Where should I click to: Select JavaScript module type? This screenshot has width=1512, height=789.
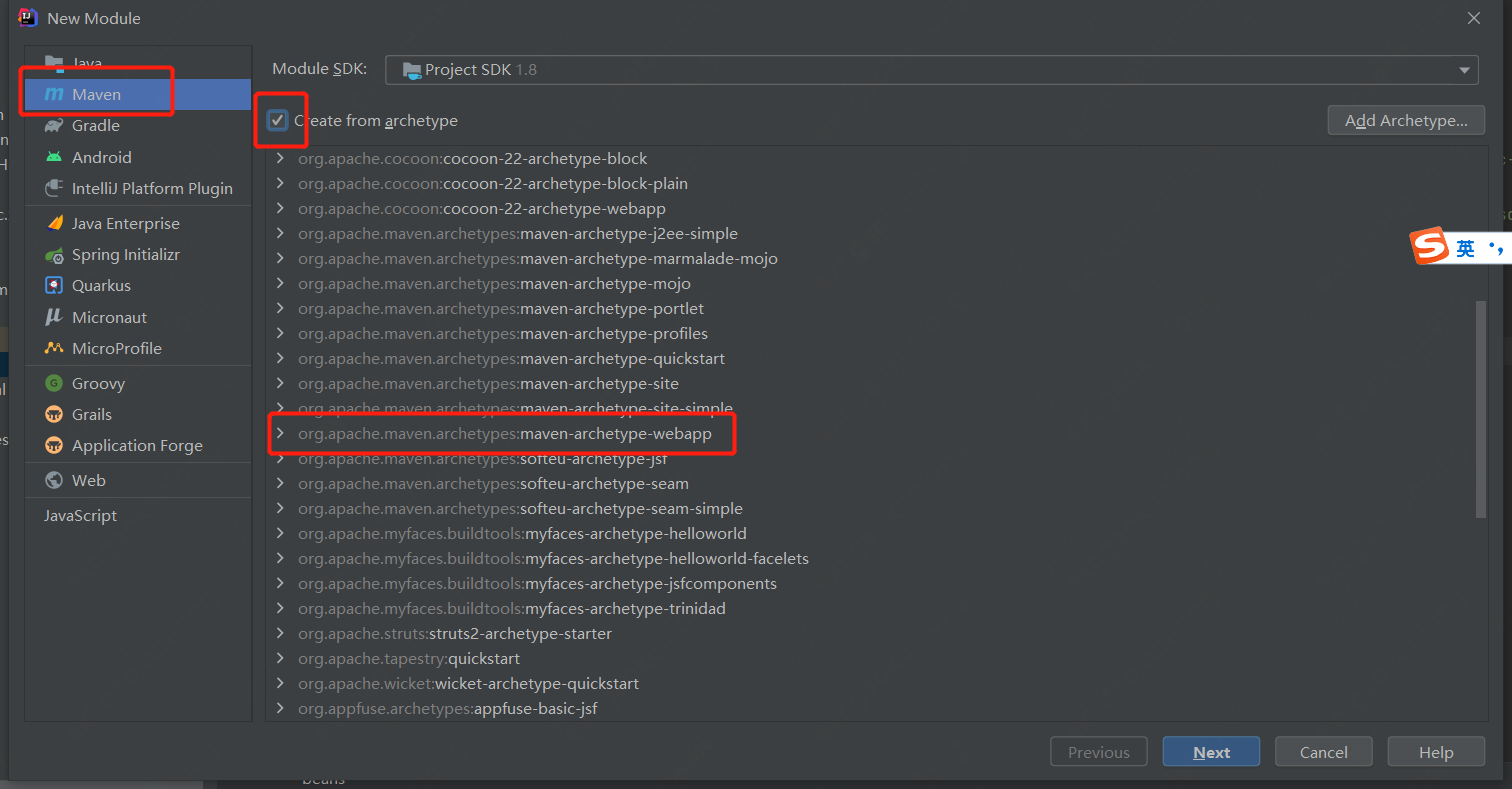(138, 516)
